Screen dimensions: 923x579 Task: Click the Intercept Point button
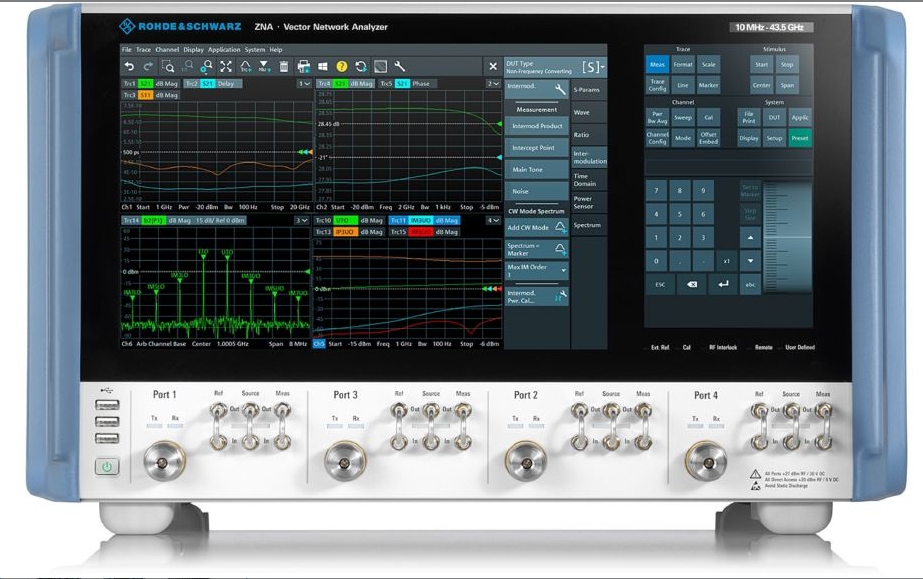537,147
